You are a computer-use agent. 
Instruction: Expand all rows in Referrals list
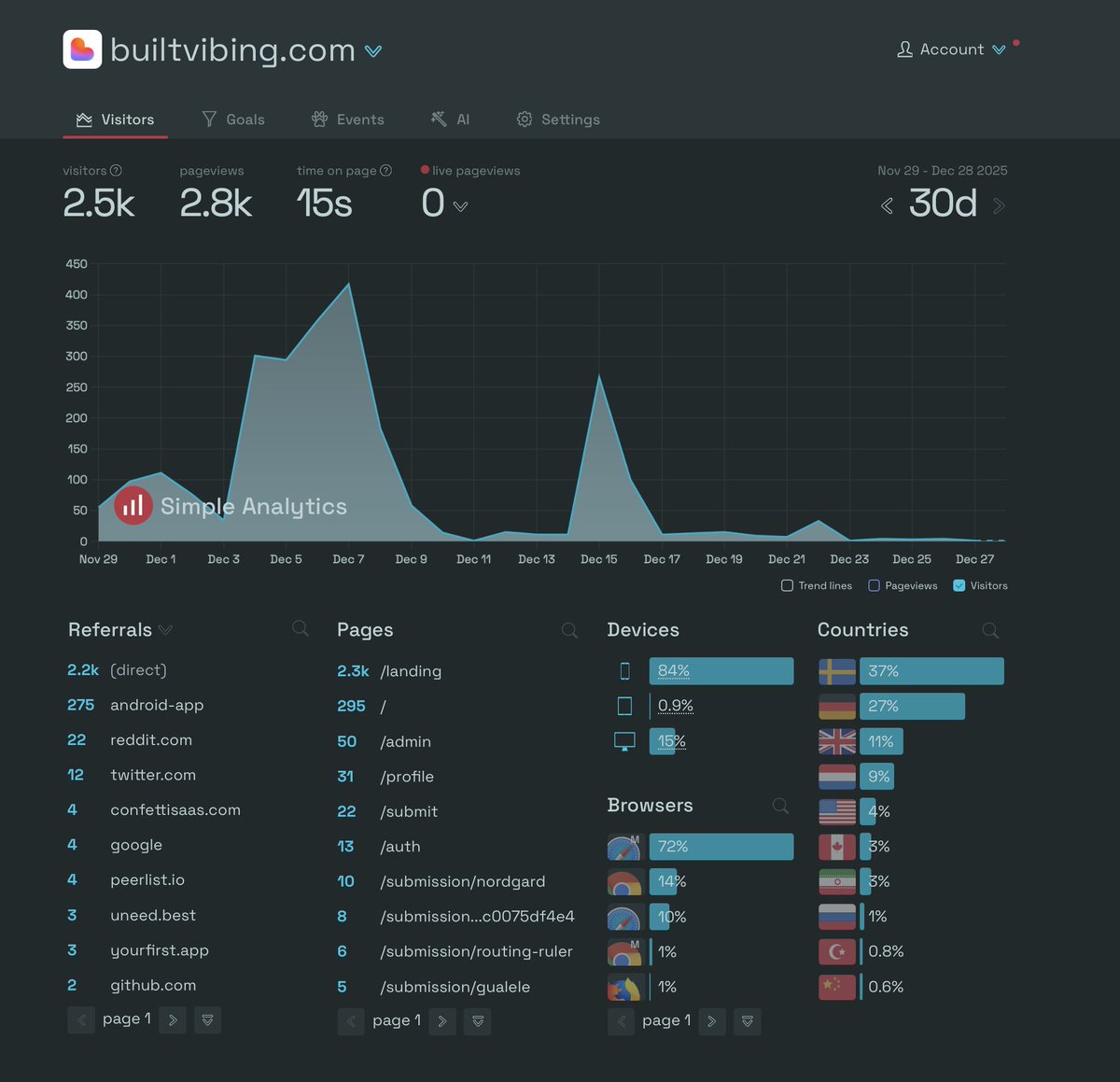(207, 1020)
